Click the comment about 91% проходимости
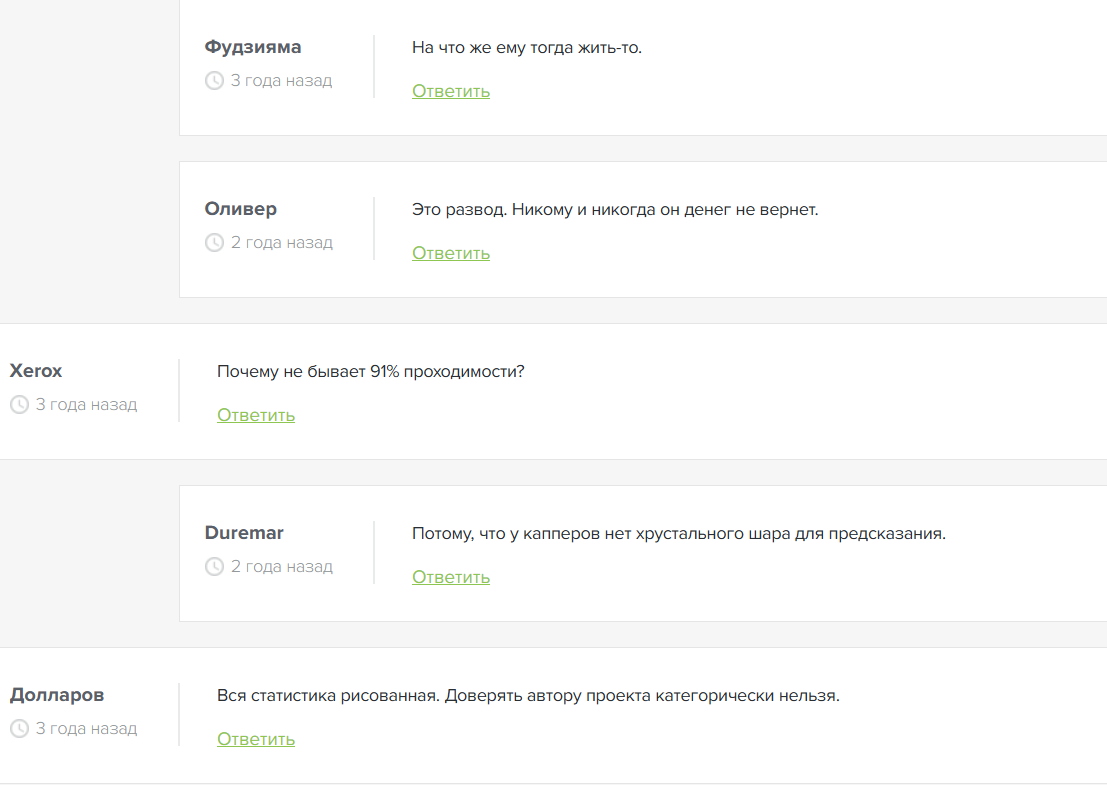 tap(371, 372)
